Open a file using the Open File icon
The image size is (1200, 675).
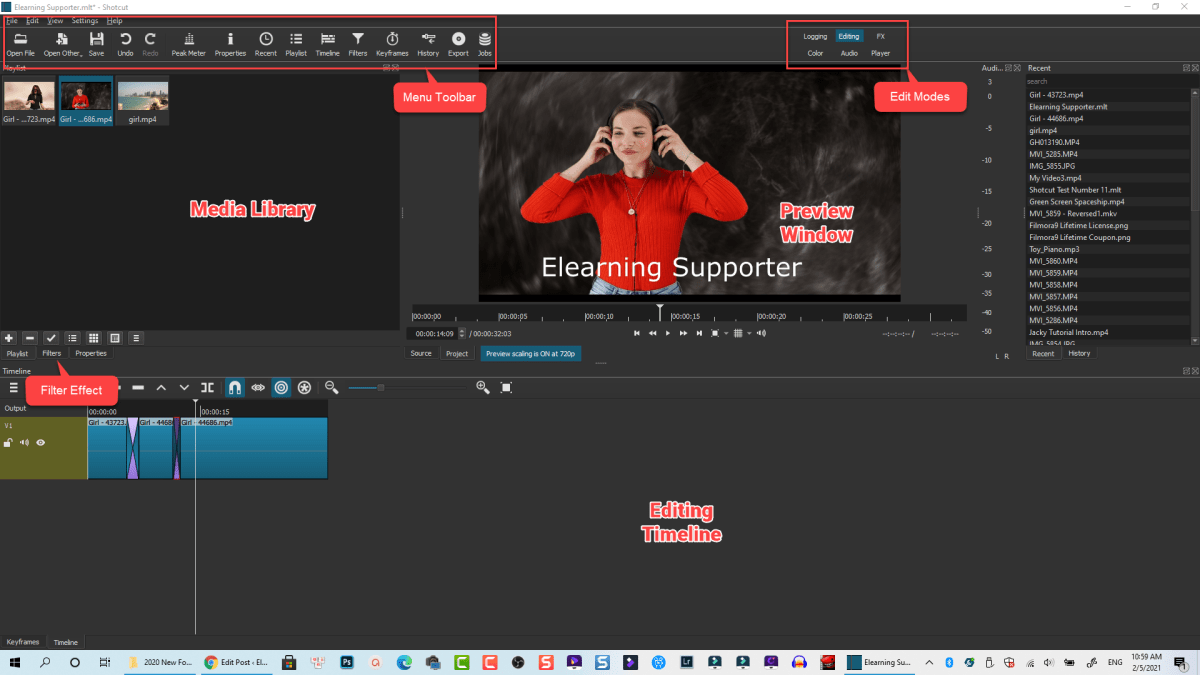20,41
